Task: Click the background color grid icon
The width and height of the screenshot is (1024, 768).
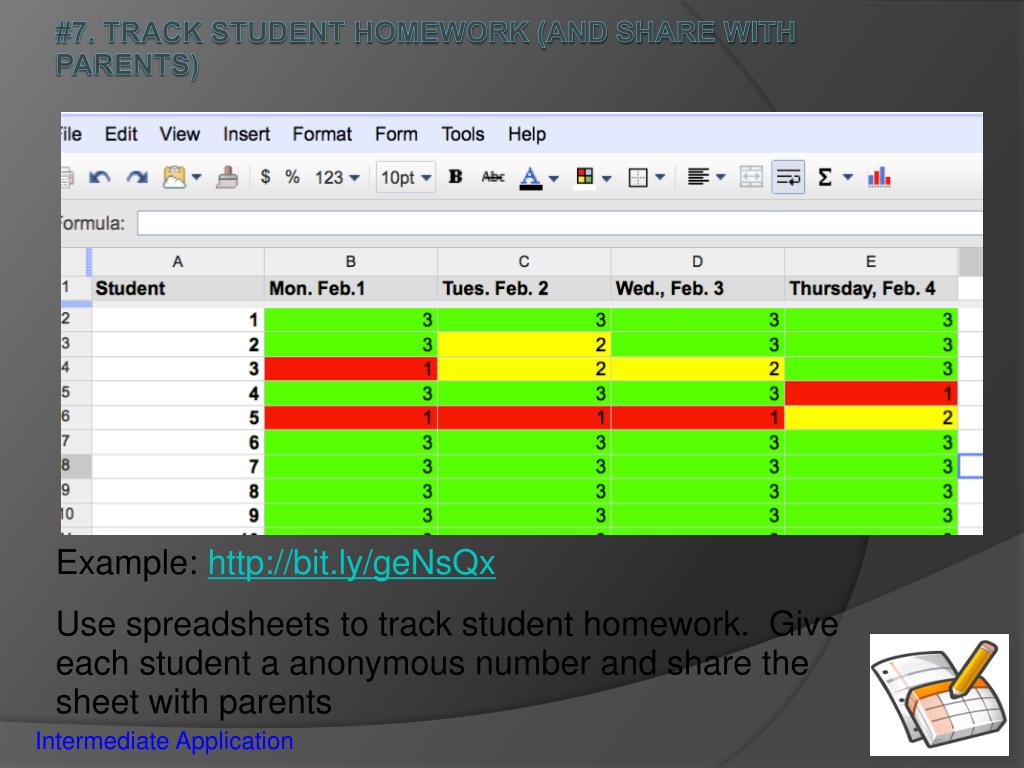Action: point(584,176)
